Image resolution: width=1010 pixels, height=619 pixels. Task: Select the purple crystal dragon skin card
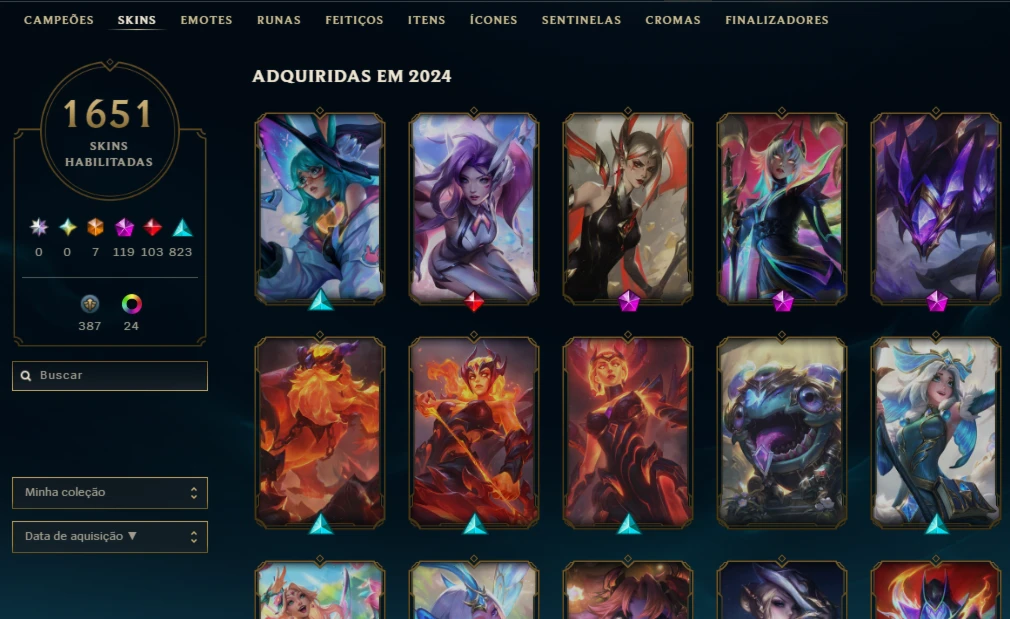click(935, 207)
